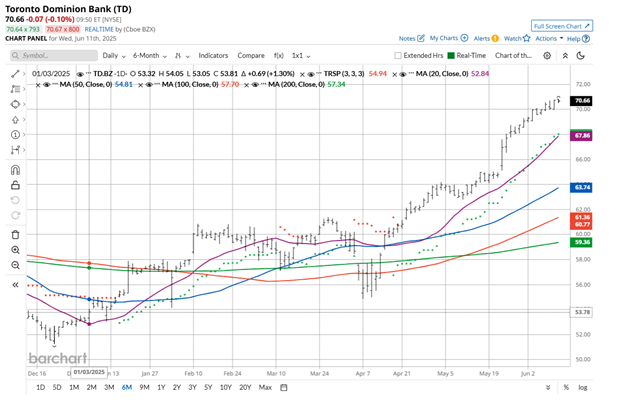Image resolution: width=622 pixels, height=407 pixels.
Task: Open the numbered label tool
Action: click(15, 135)
